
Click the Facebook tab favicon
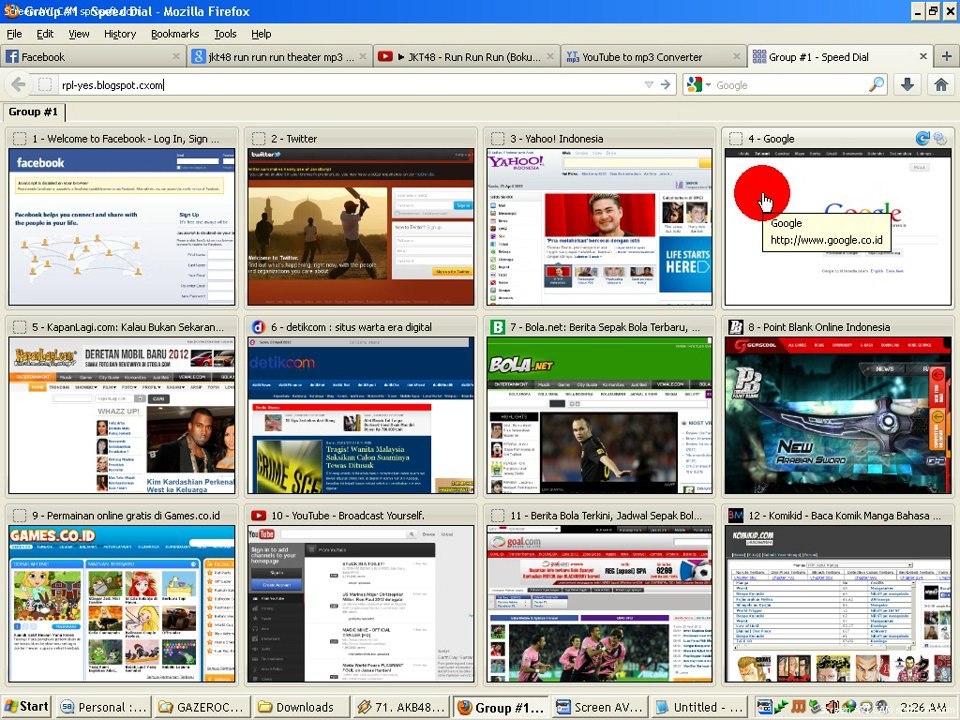coord(12,57)
